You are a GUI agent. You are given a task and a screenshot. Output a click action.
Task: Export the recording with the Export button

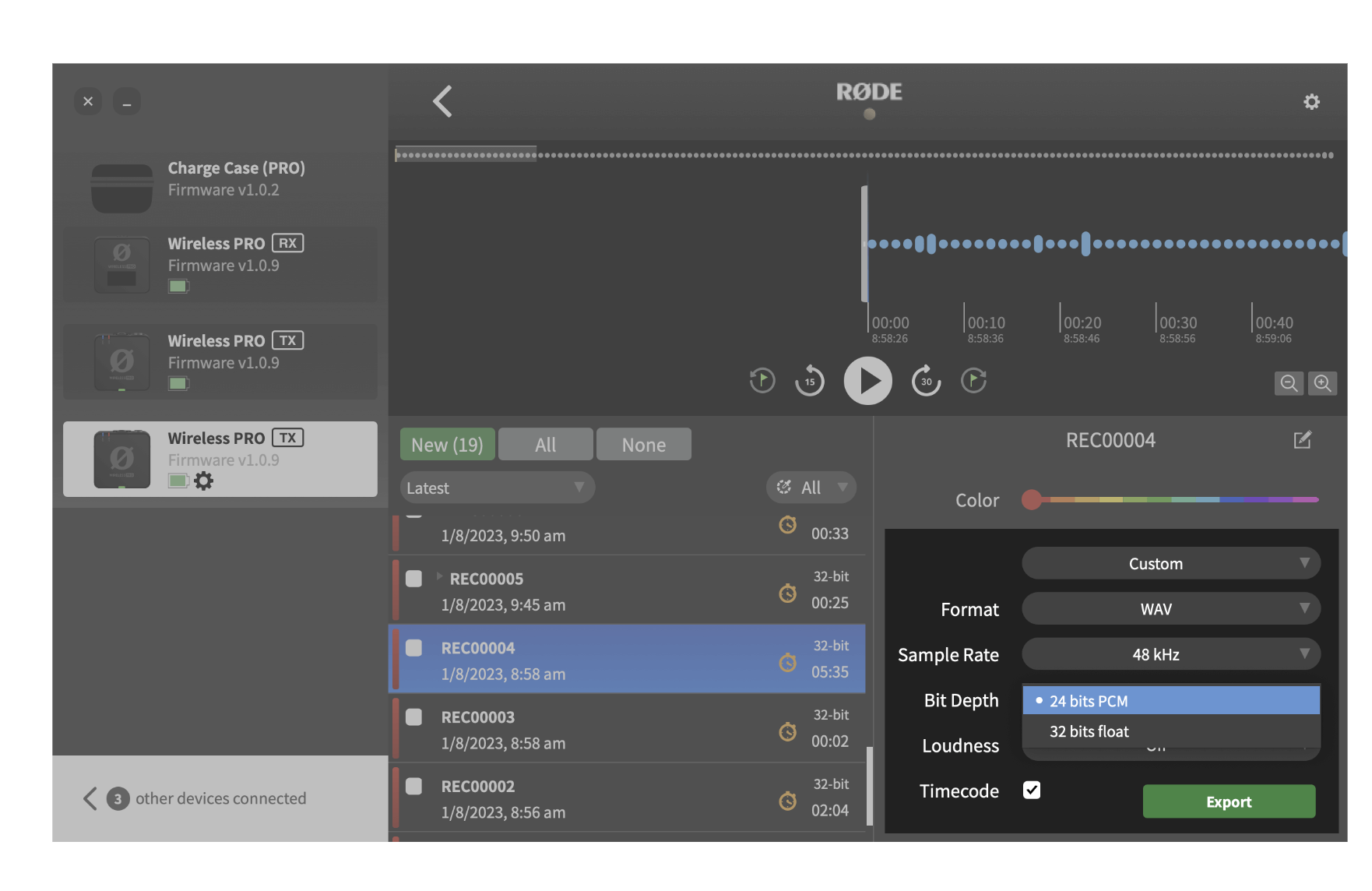[1228, 801]
